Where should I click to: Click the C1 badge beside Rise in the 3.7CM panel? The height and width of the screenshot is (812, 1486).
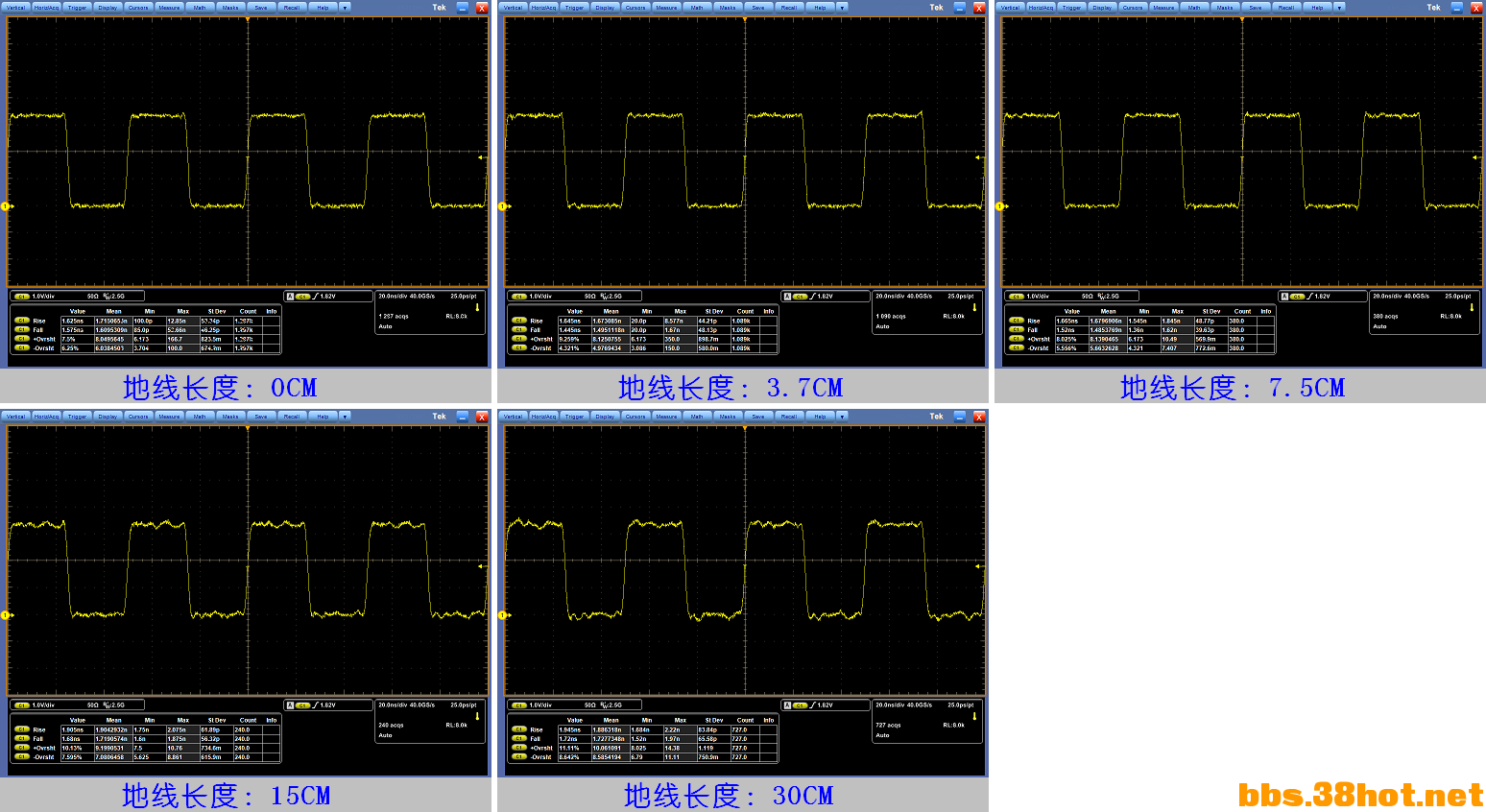tap(518, 321)
